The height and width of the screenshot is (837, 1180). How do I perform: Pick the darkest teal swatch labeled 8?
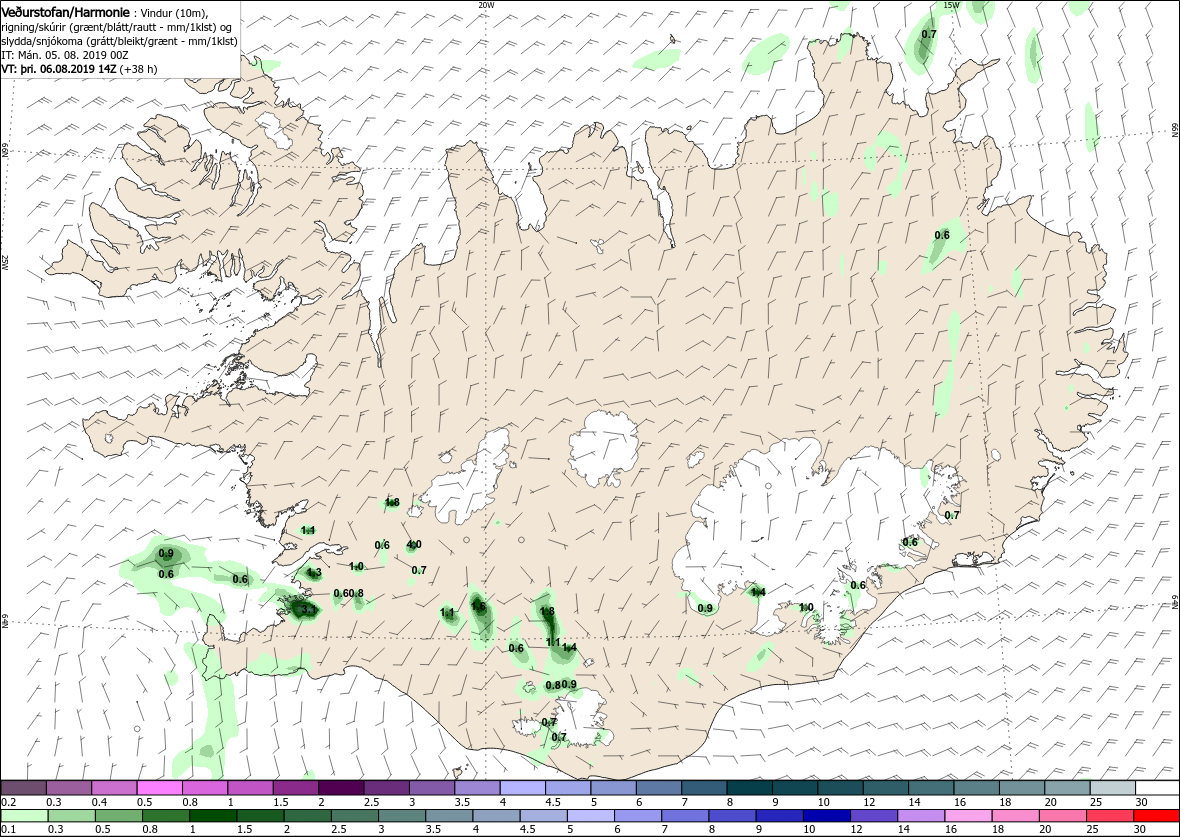(x=748, y=788)
